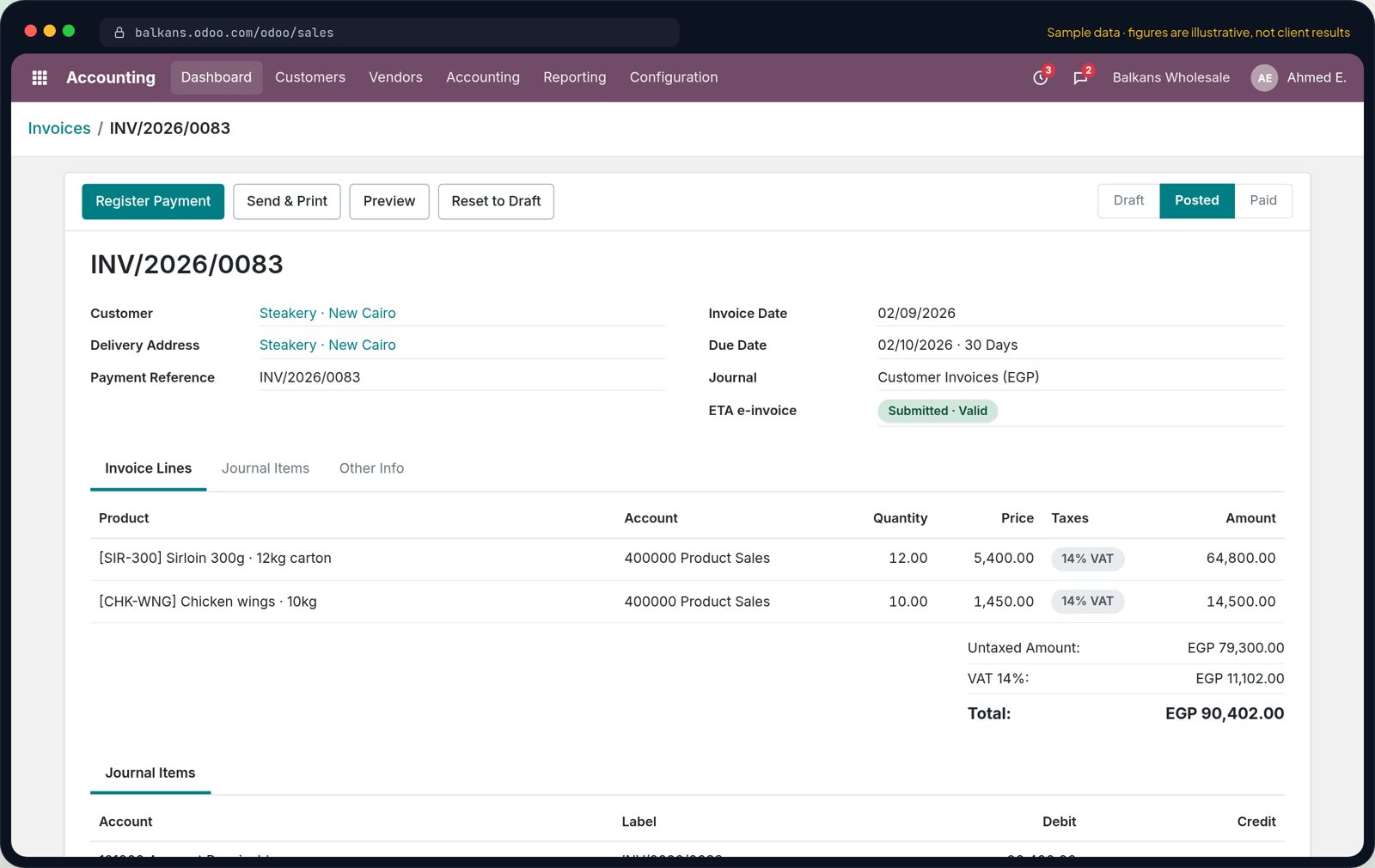Click the Quantity column header
The image size is (1375, 868).
tap(900, 518)
